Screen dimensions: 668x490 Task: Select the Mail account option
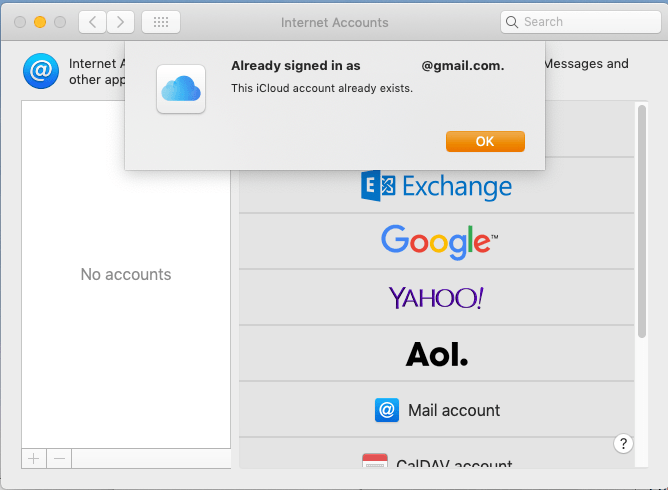coord(437,409)
